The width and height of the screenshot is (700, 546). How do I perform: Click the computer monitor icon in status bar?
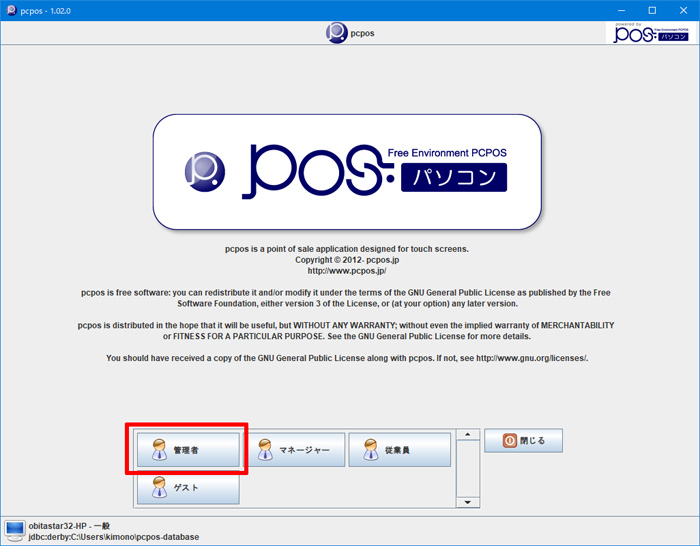coord(15,531)
